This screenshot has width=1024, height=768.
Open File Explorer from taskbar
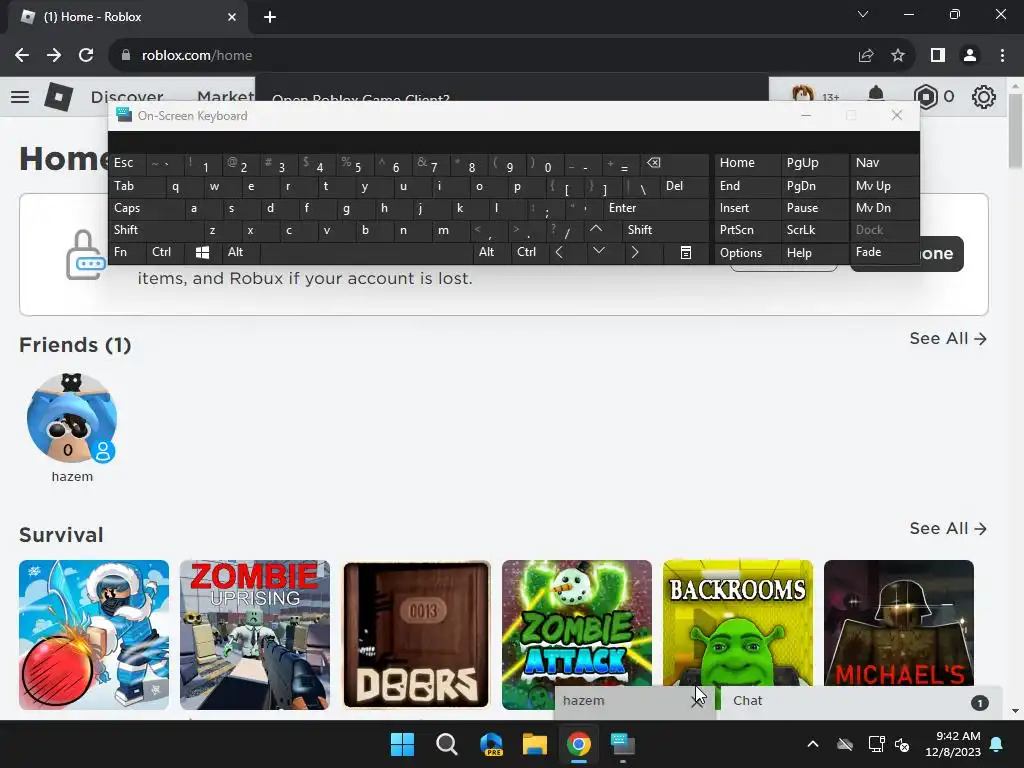pos(535,744)
